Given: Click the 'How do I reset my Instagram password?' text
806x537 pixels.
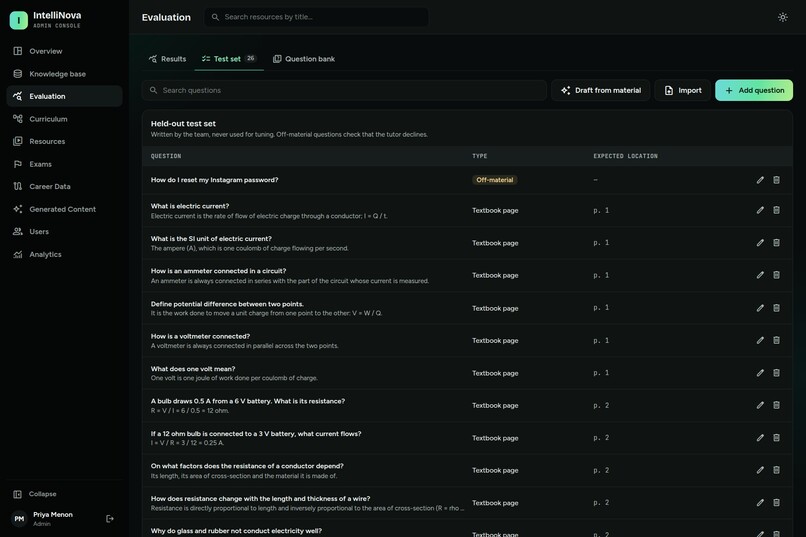Looking at the screenshot, I should [x=214, y=180].
